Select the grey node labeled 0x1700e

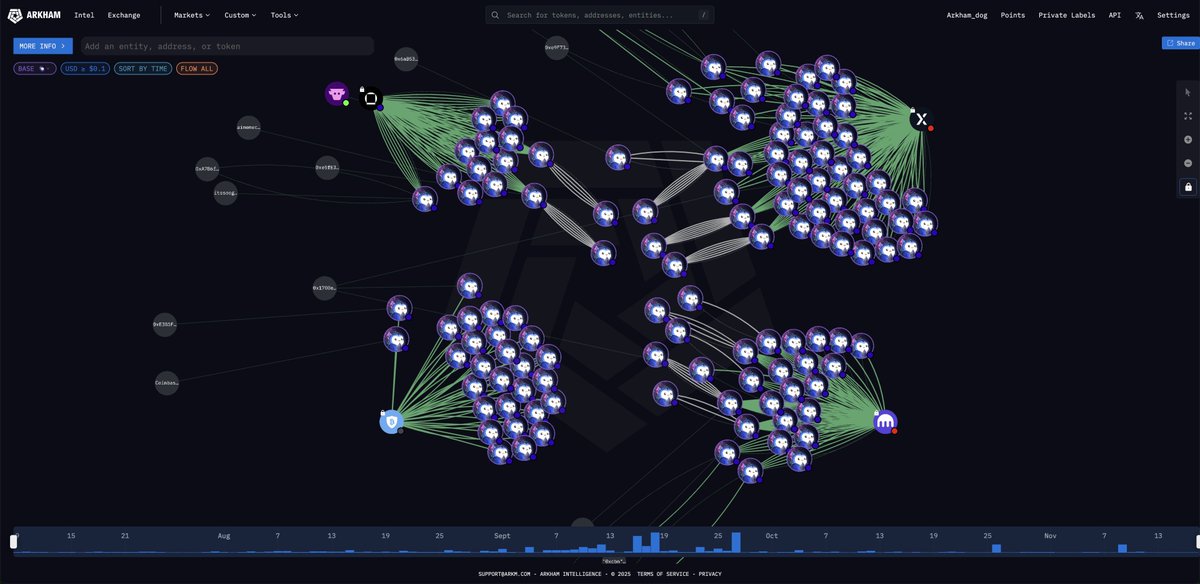click(325, 288)
